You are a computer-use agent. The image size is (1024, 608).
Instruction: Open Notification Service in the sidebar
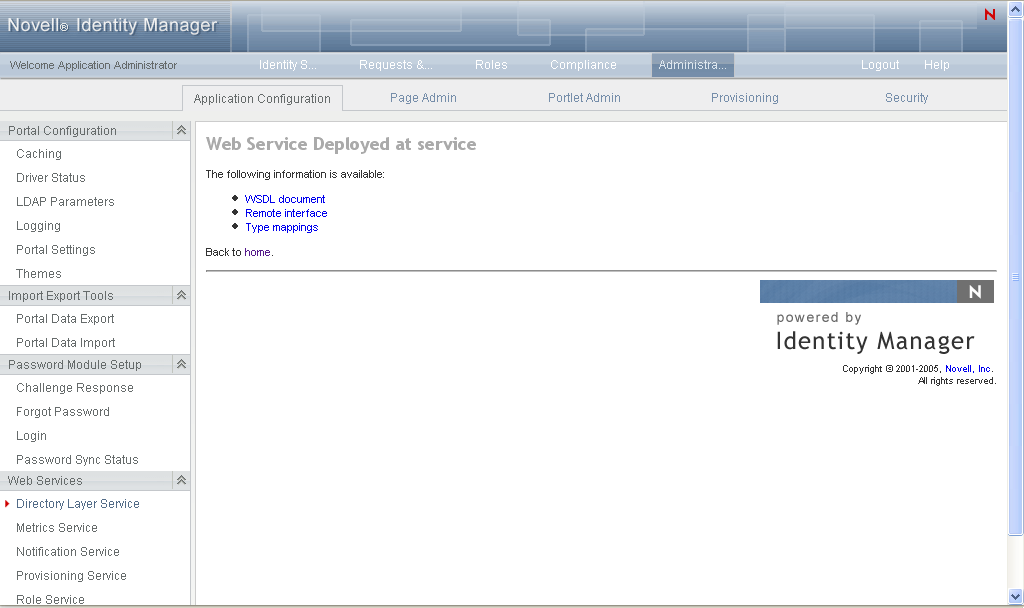pos(68,551)
